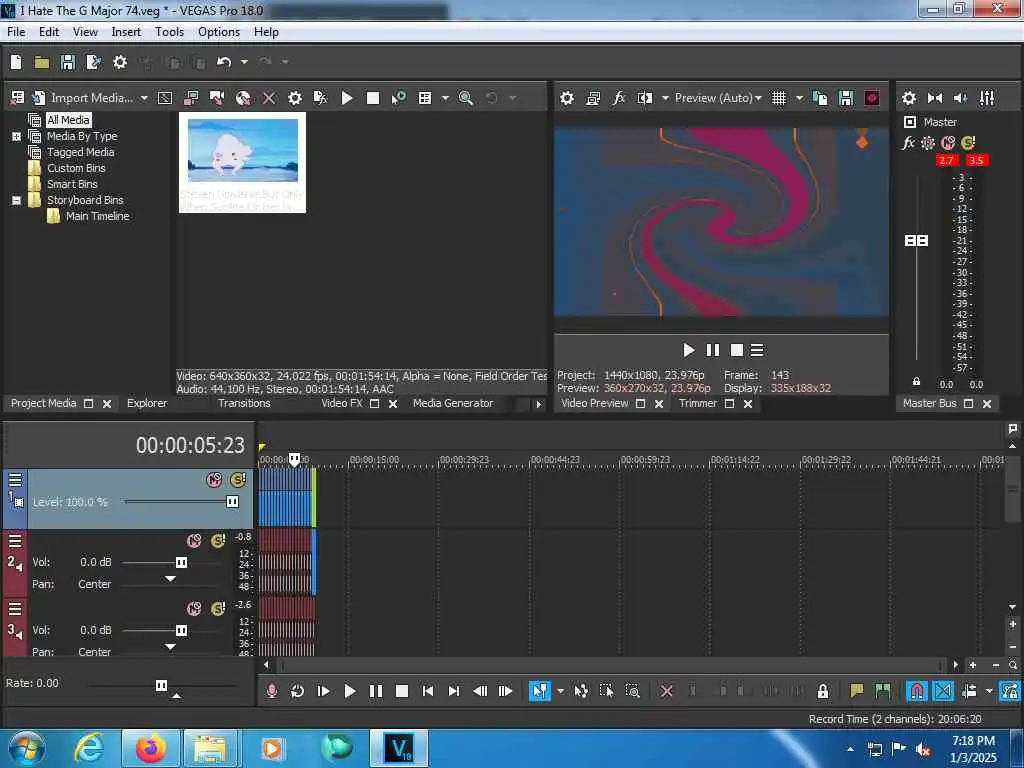Toggle Enable Snapping magnet icon

click(x=916, y=691)
